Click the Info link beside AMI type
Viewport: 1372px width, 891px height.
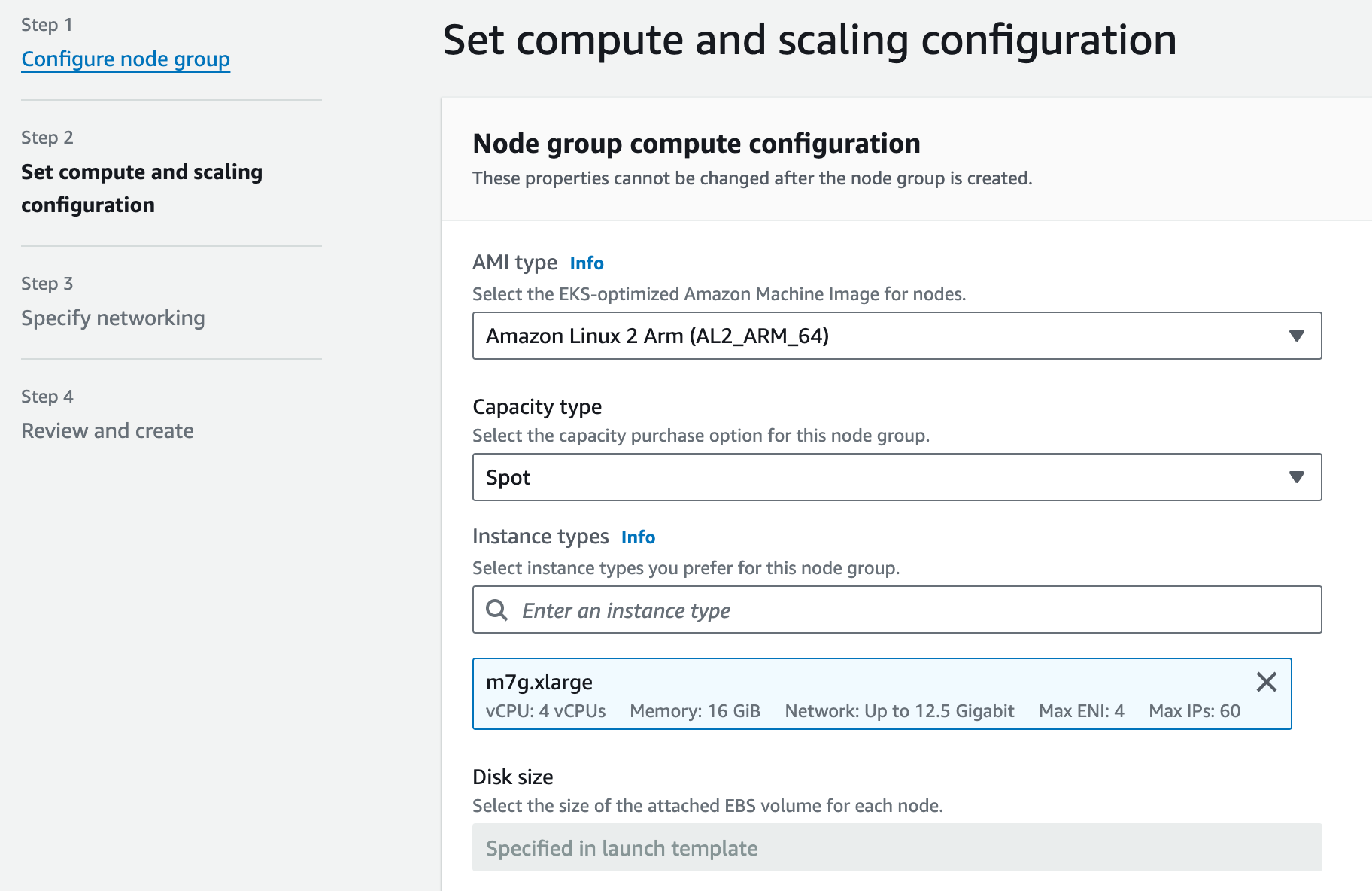coord(587,263)
